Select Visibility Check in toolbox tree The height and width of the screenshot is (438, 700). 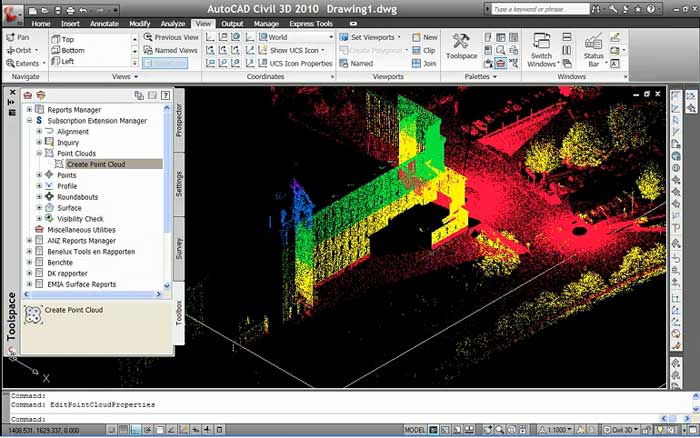coord(80,219)
